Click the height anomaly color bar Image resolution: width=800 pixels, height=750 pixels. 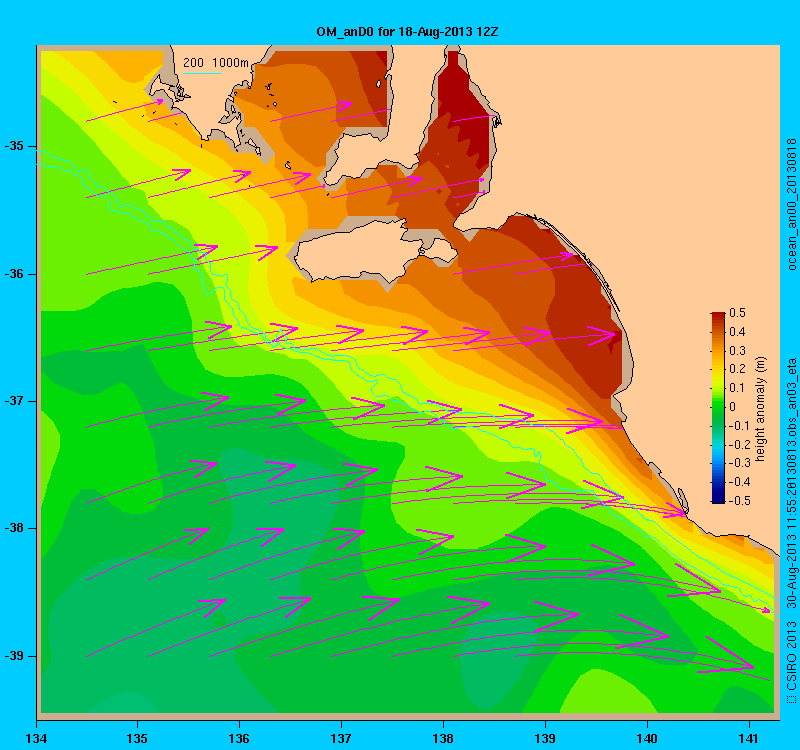718,408
